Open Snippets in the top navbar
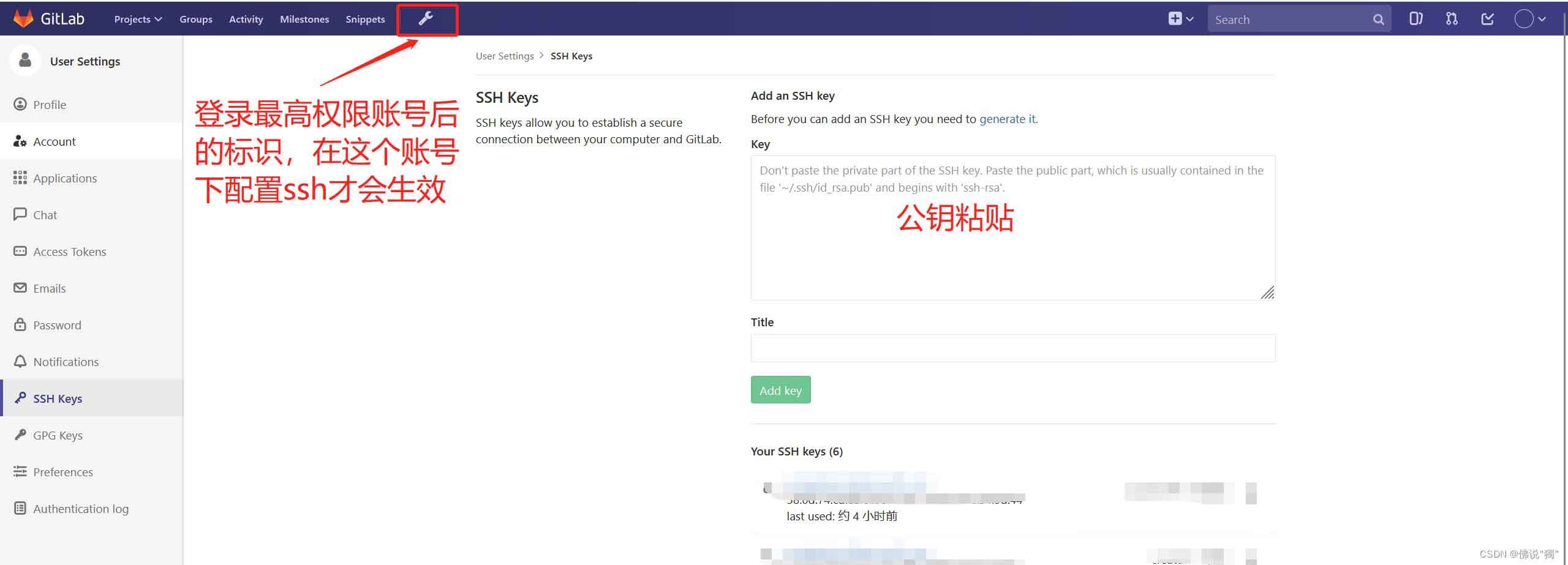Screen dimensions: 1568x565 [365, 19]
